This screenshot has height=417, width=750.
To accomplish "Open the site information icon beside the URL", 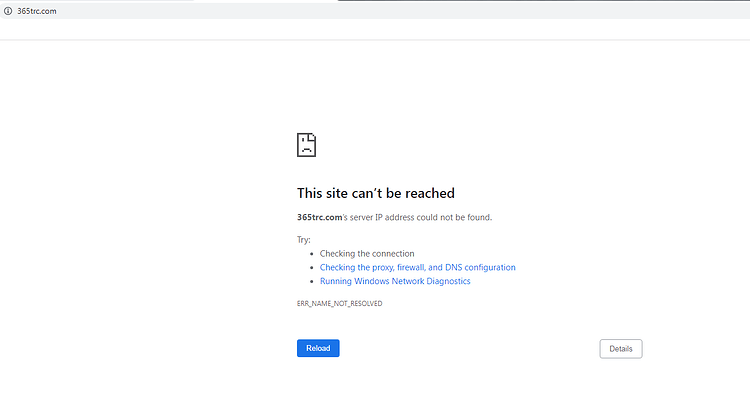I will [x=8, y=11].
